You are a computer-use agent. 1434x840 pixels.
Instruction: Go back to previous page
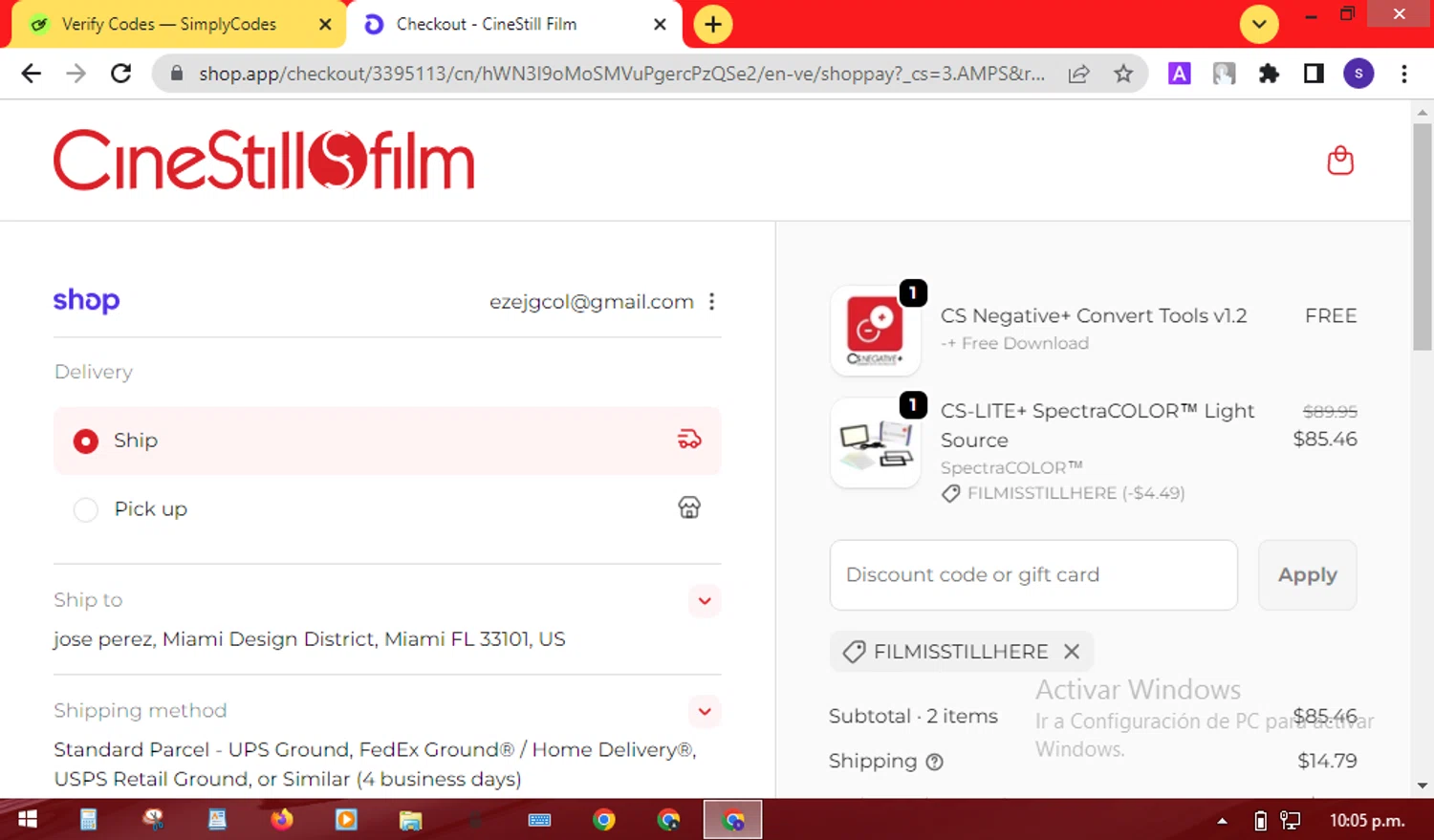[32, 74]
